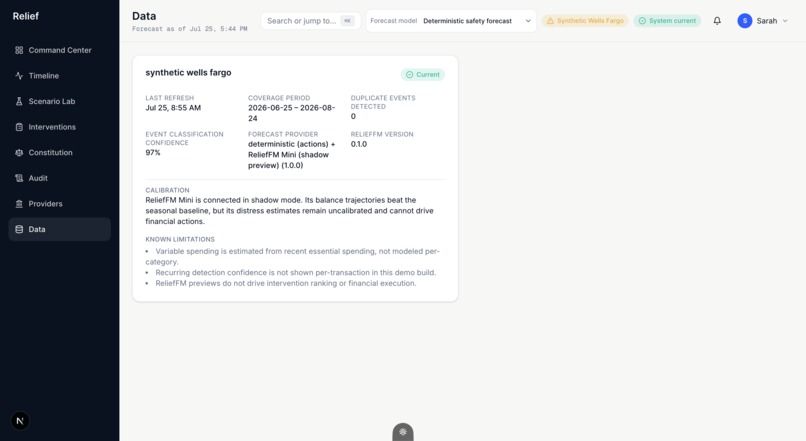Click the Current status label on card
The height and width of the screenshot is (441, 806).
pyautogui.click(x=428, y=75)
